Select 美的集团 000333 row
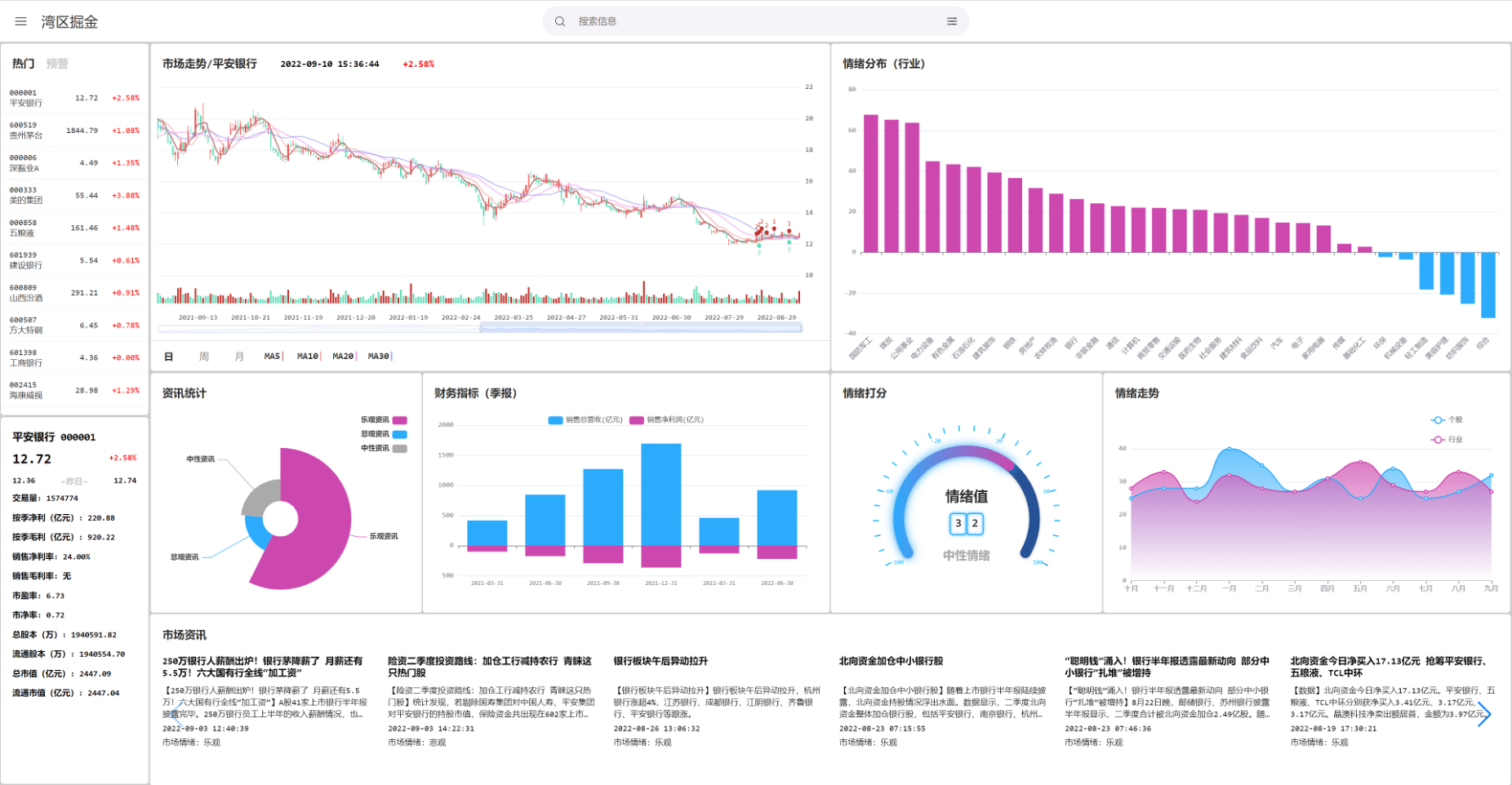Viewport: 1512px width, 785px height. (x=74, y=195)
